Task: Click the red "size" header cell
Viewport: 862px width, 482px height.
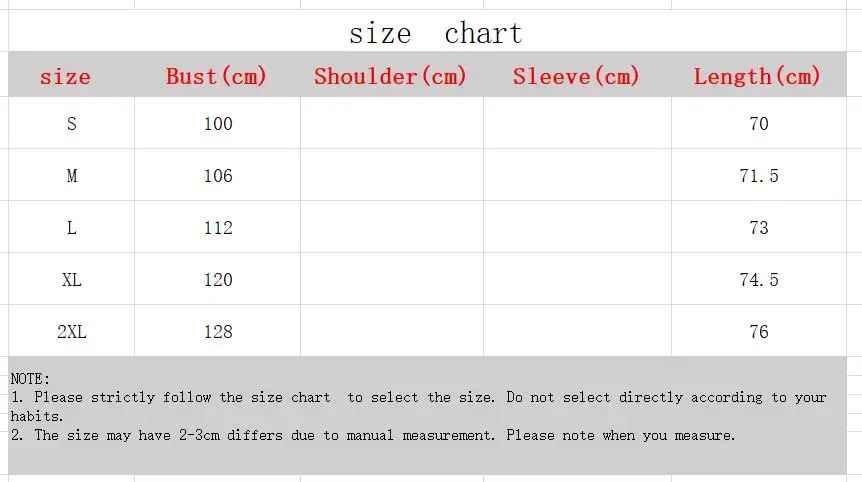Action: (x=65, y=76)
